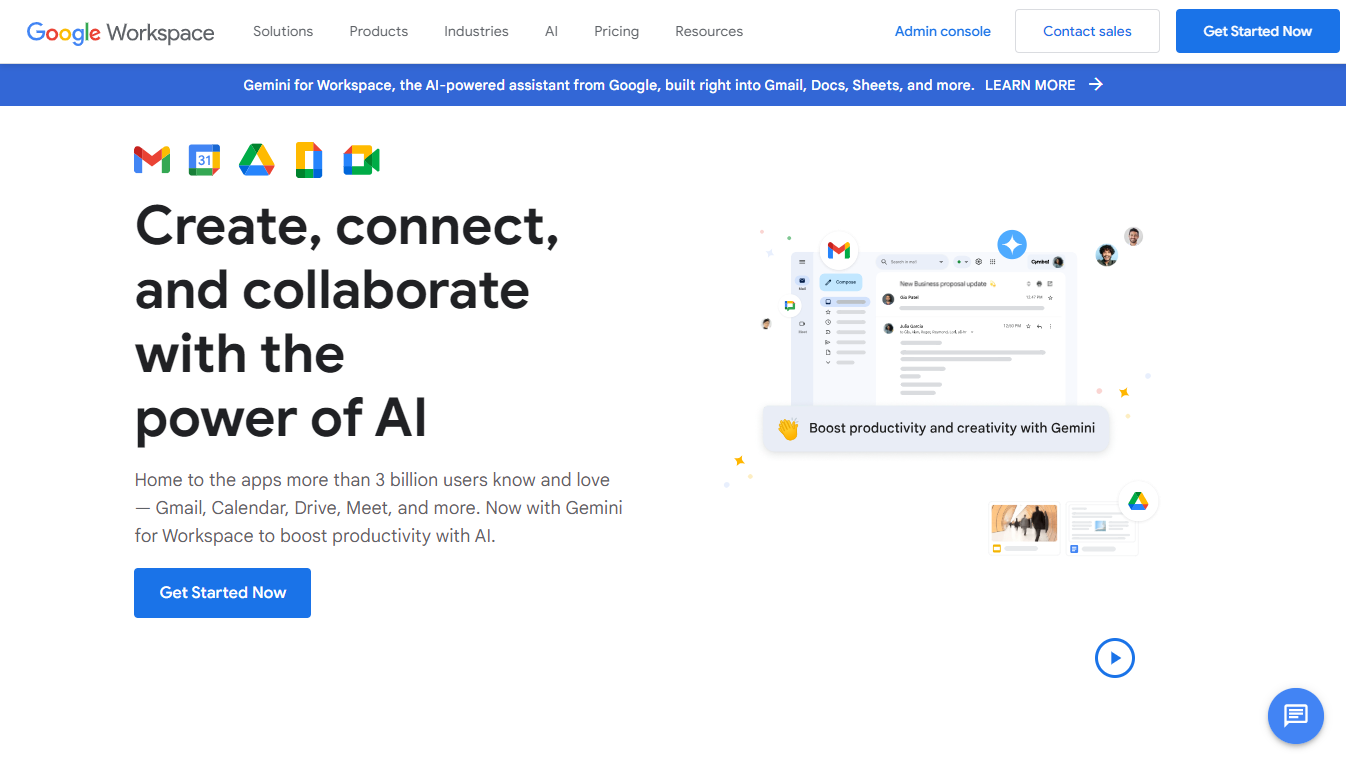Click the waving hand emoji
1346x758 pixels.
788,429
